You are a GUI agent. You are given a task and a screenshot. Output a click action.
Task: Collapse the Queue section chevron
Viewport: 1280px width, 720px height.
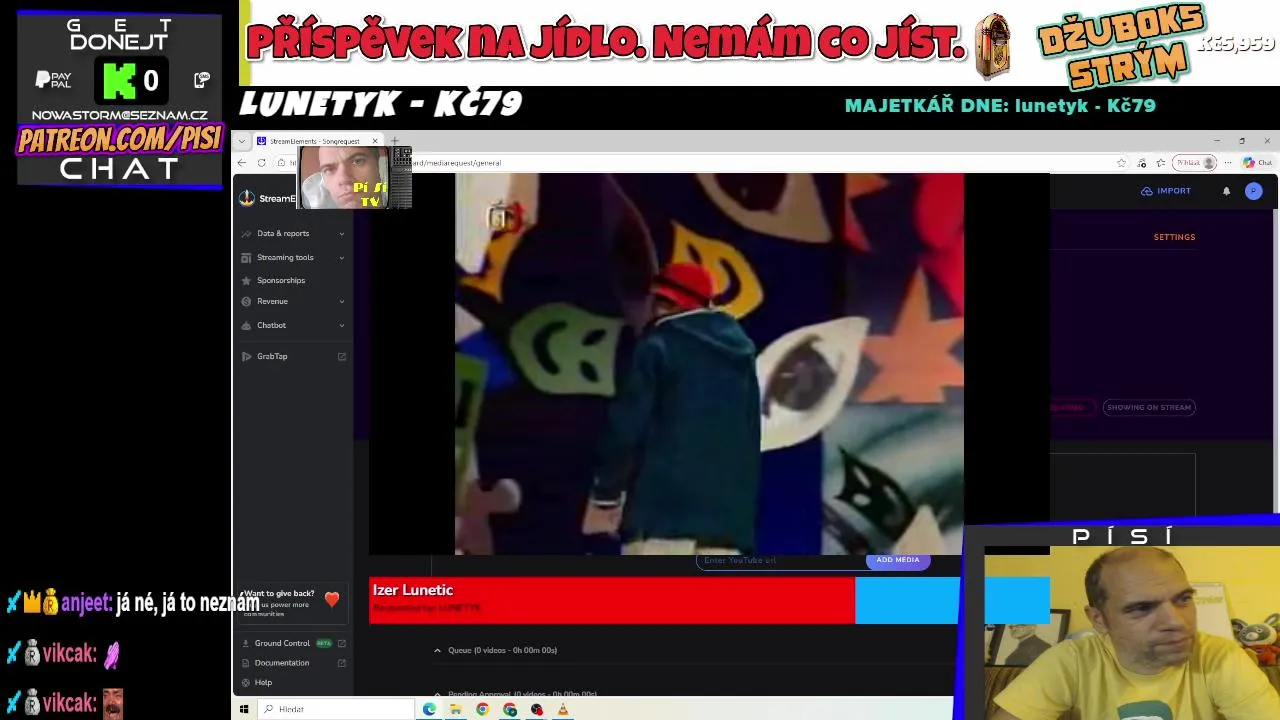click(437, 651)
